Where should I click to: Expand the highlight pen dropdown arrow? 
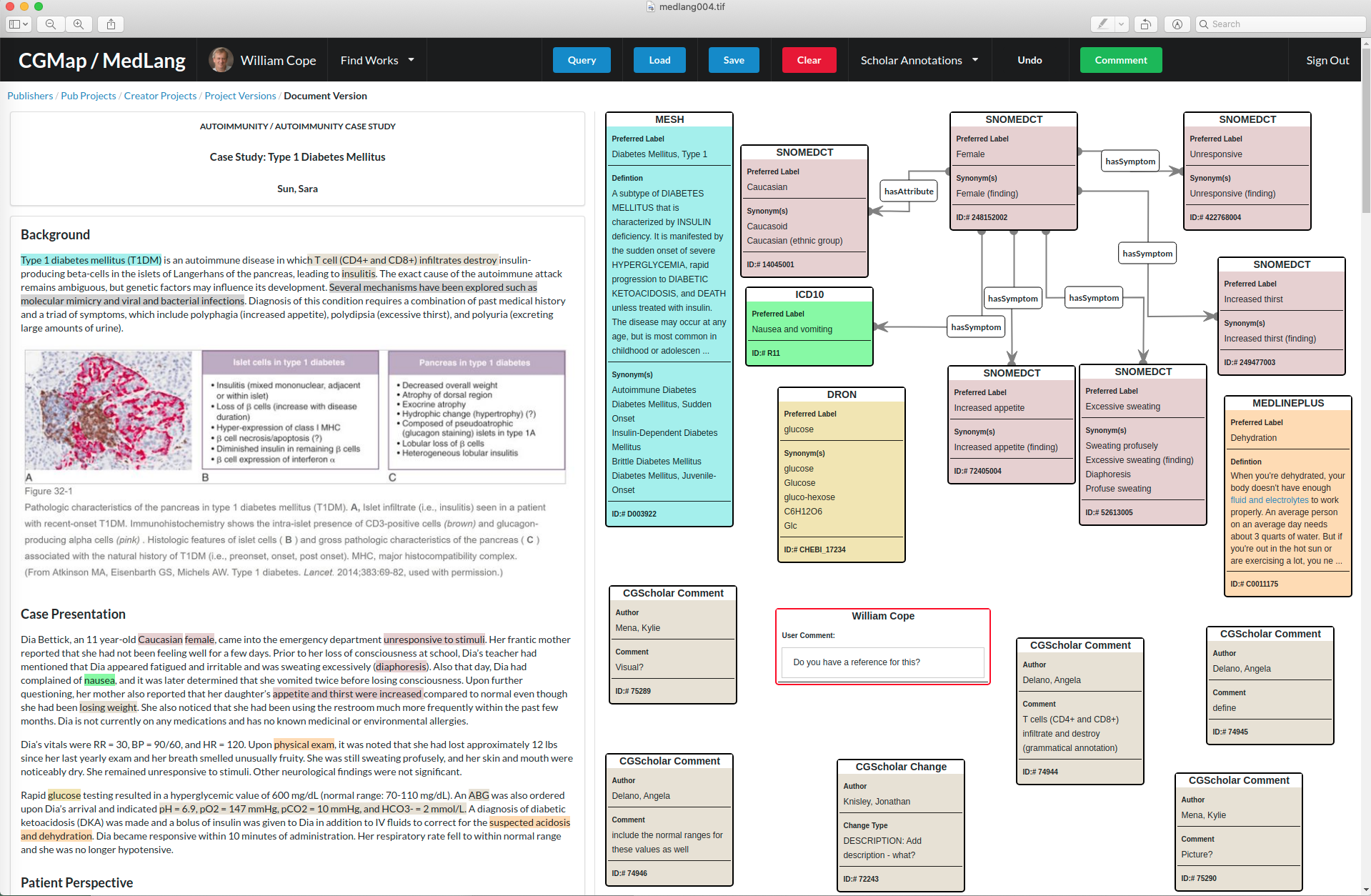coord(1121,24)
